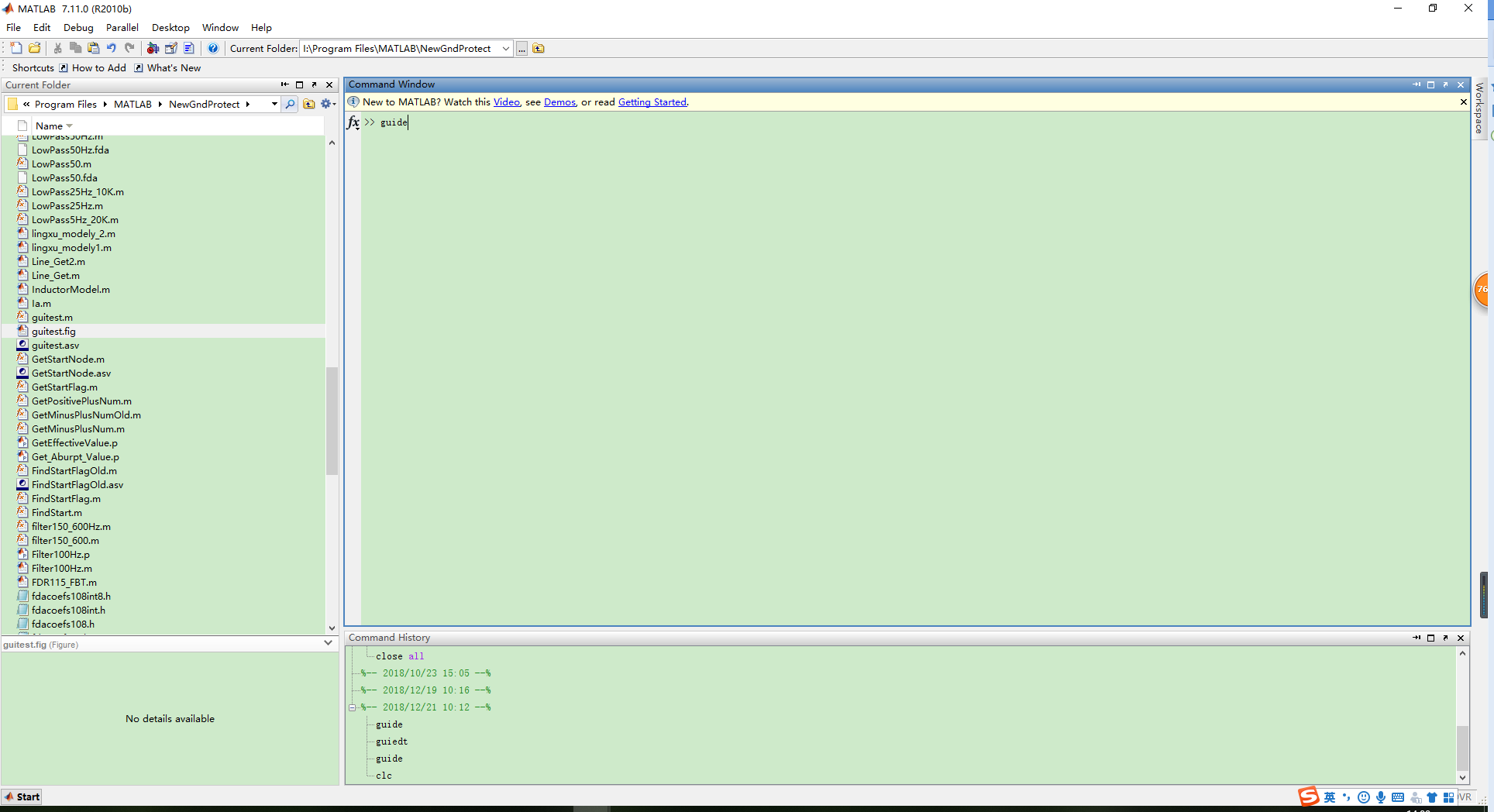Screen dimensions: 1494x812
Task: Open the Video link in the info bar
Action: click(x=507, y=102)
